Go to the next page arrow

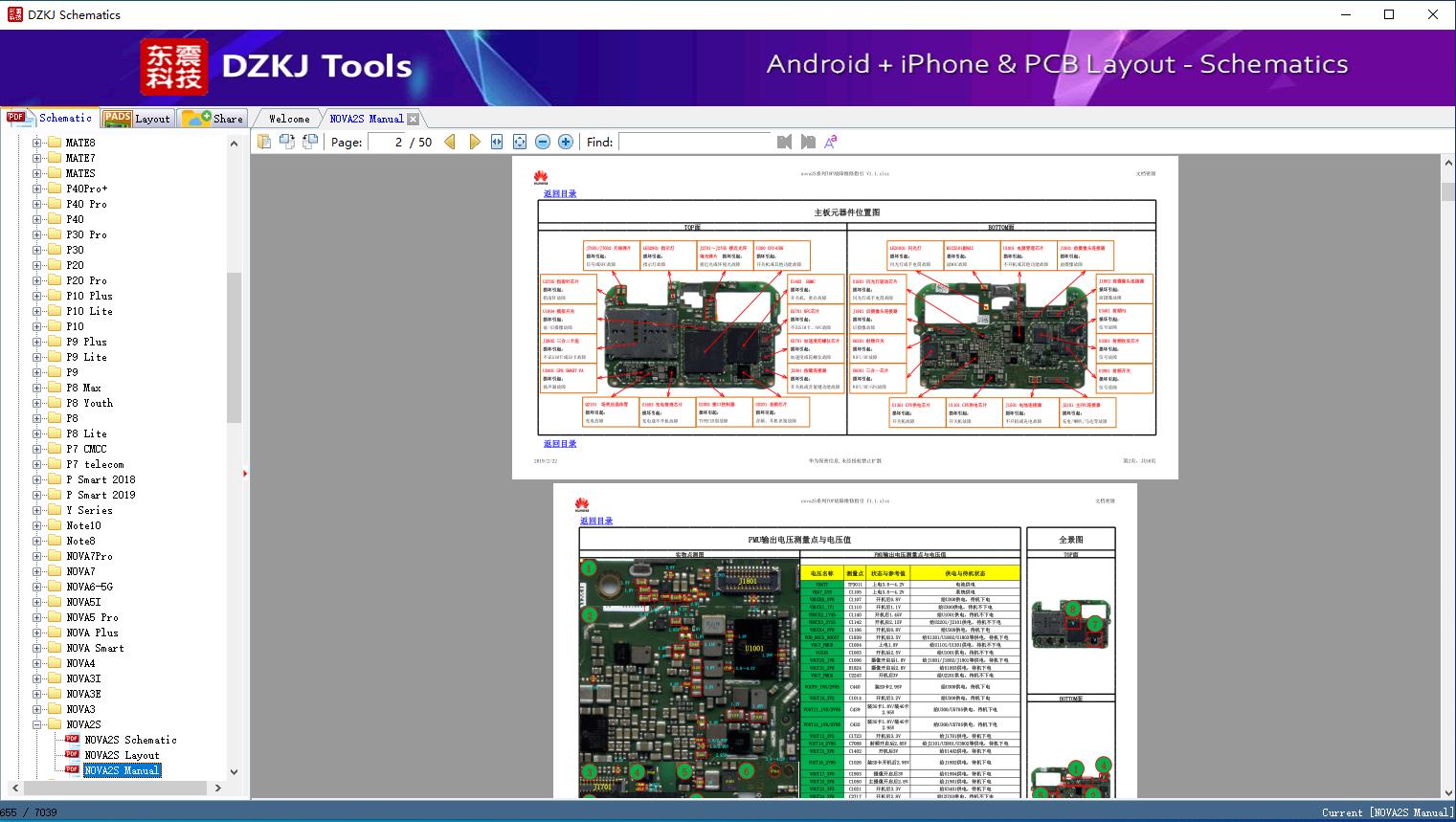pyautogui.click(x=474, y=142)
